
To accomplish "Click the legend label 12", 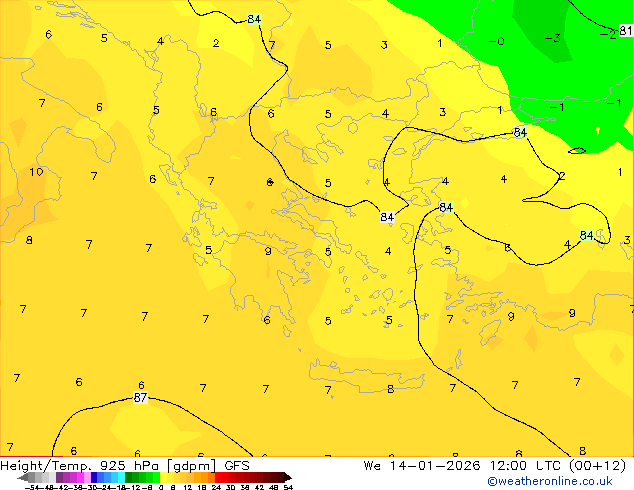I will click(188, 487).
